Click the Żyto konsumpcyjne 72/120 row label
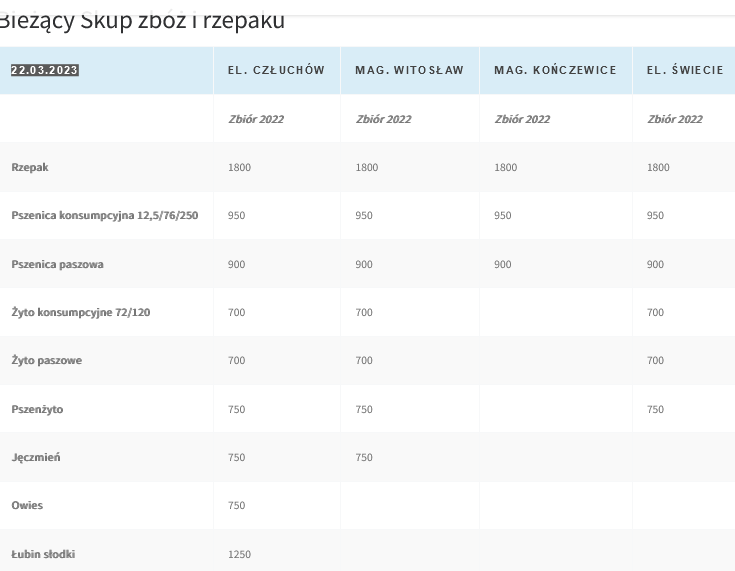 pos(81,312)
